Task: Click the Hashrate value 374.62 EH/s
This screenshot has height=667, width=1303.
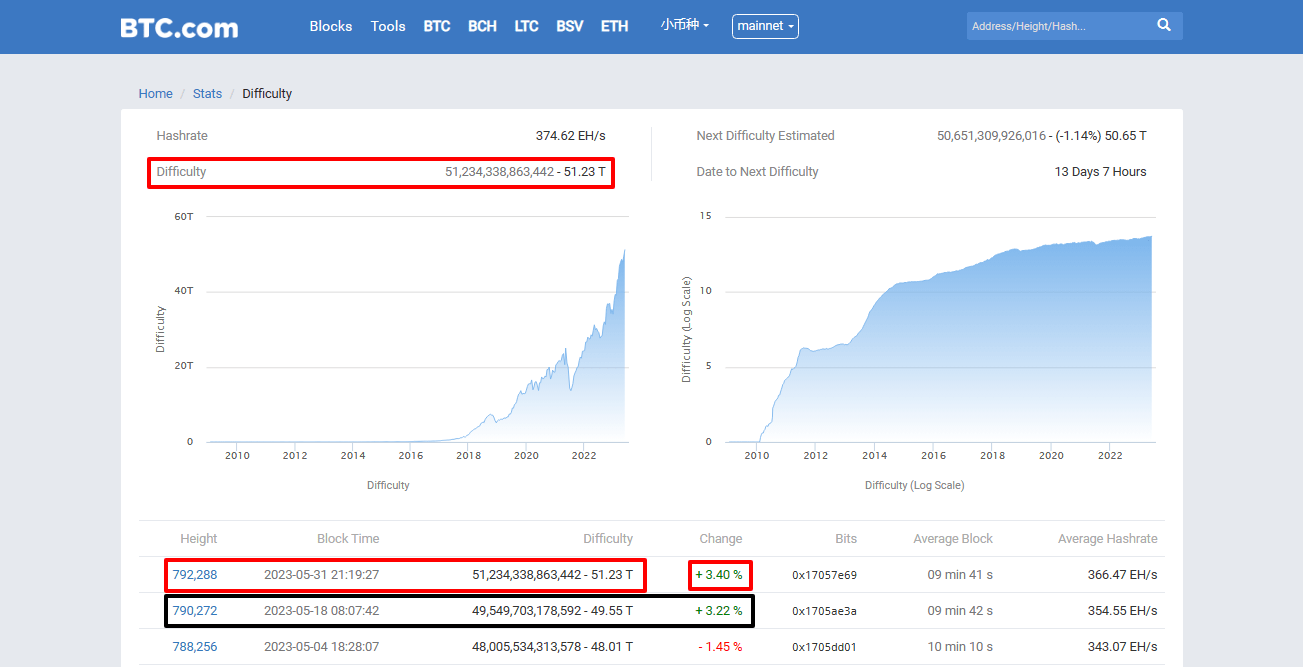Action: pos(571,136)
